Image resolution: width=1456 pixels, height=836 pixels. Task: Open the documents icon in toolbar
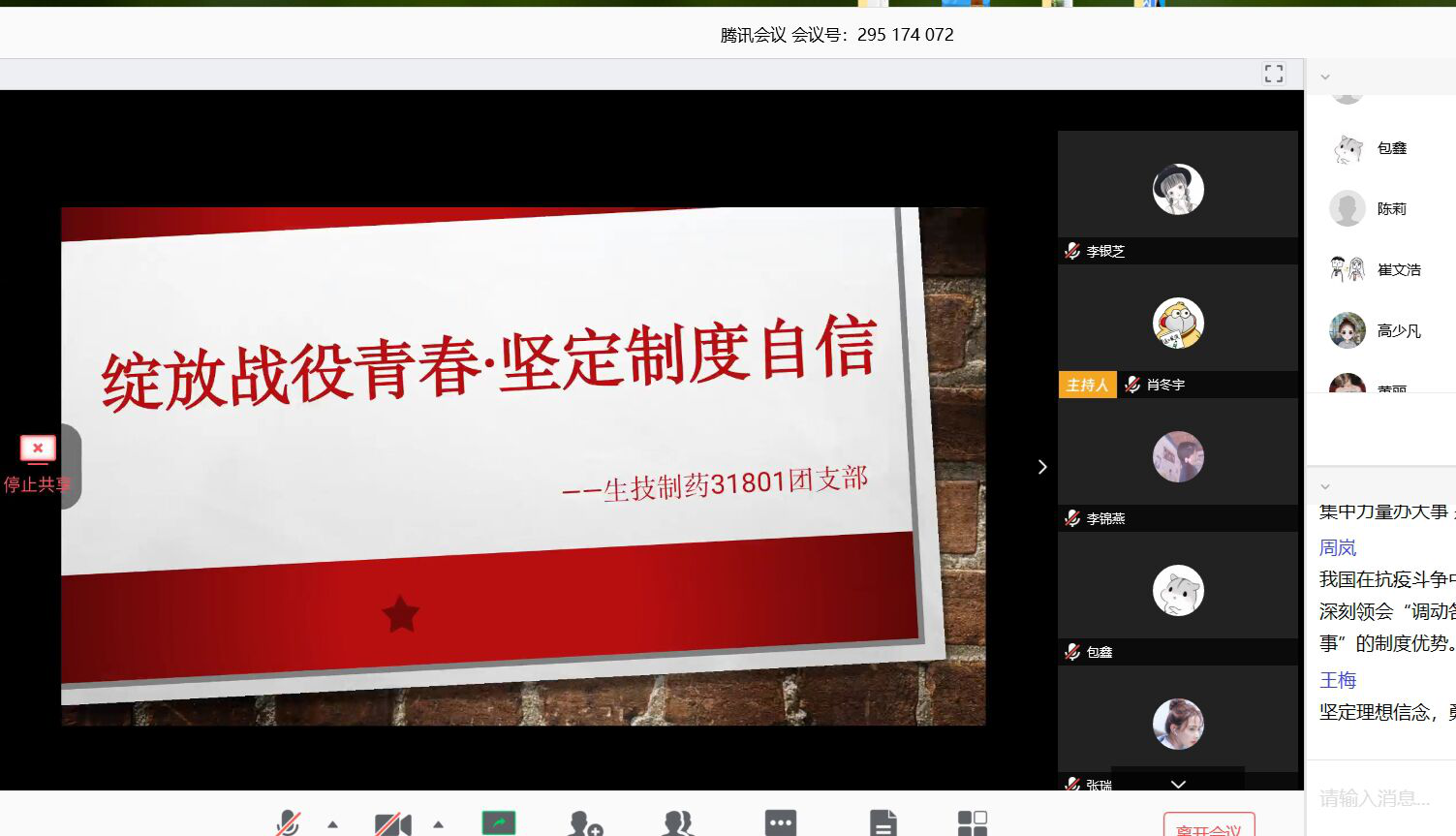click(x=883, y=824)
